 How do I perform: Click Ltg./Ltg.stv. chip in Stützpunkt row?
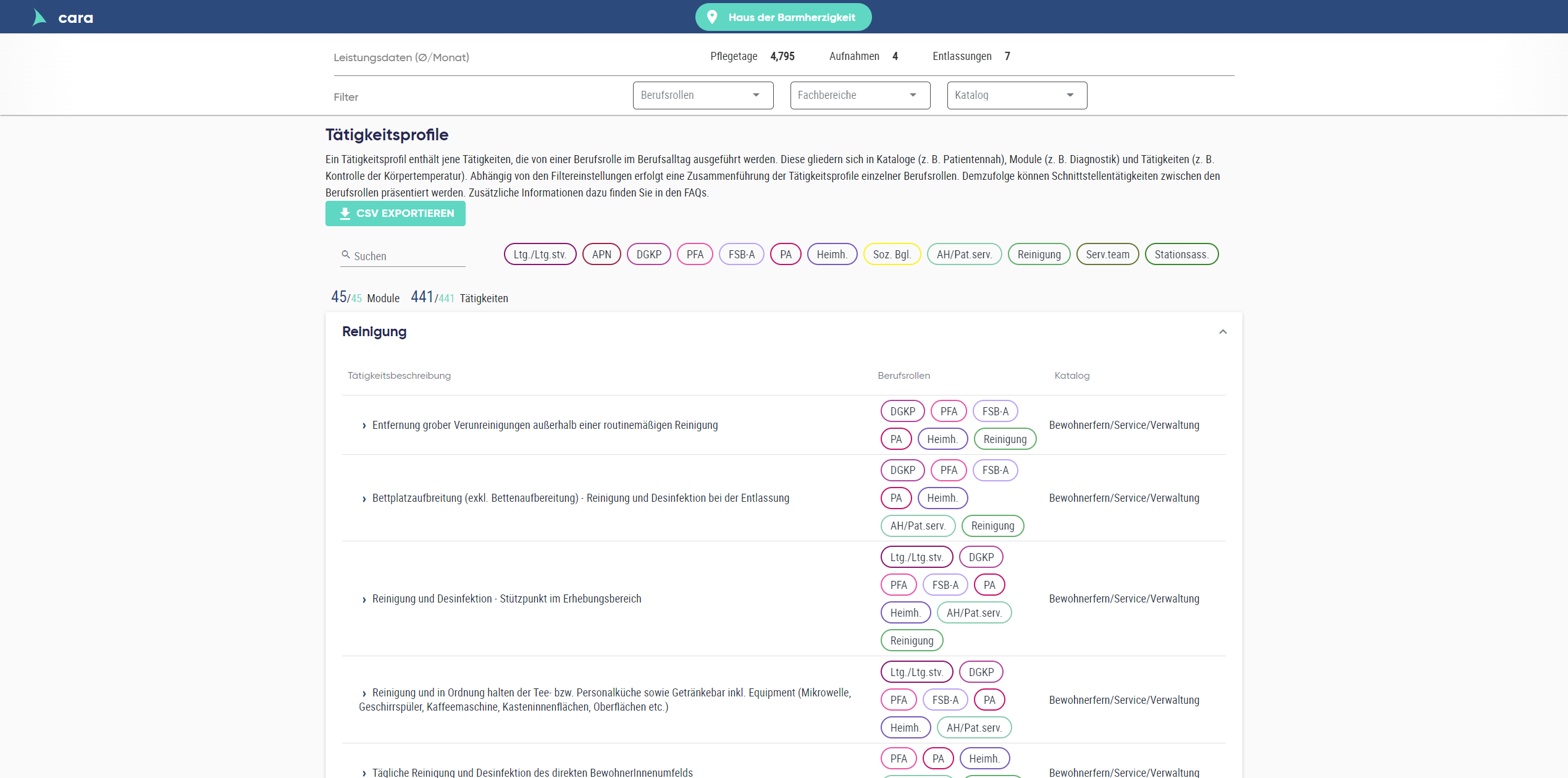click(916, 557)
